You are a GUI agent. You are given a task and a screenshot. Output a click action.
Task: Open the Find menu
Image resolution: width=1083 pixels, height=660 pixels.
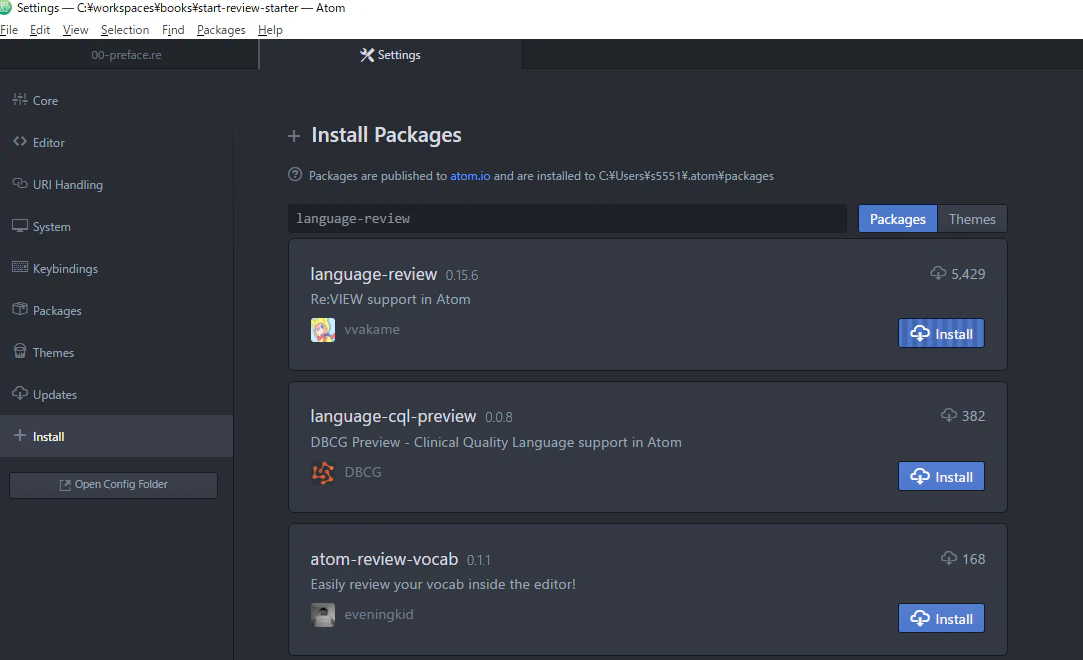click(173, 30)
